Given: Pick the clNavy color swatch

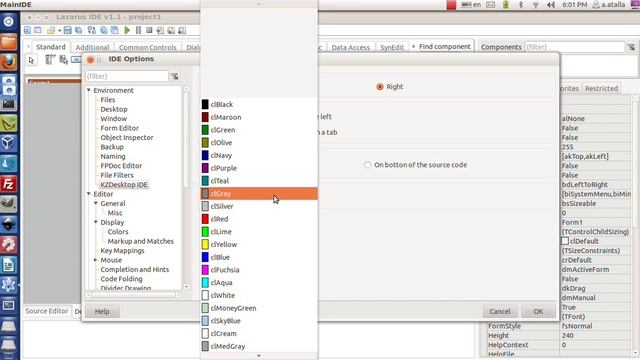Looking at the screenshot, I should click(x=205, y=156).
